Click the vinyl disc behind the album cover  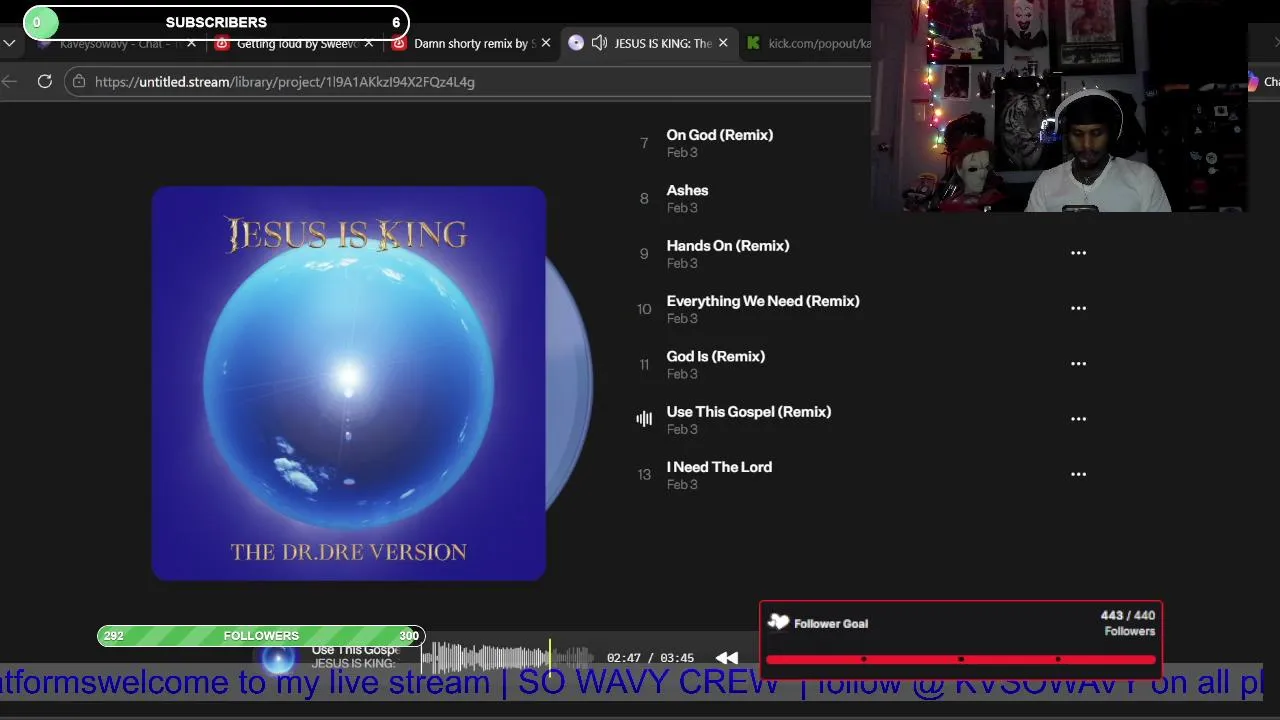coord(570,383)
